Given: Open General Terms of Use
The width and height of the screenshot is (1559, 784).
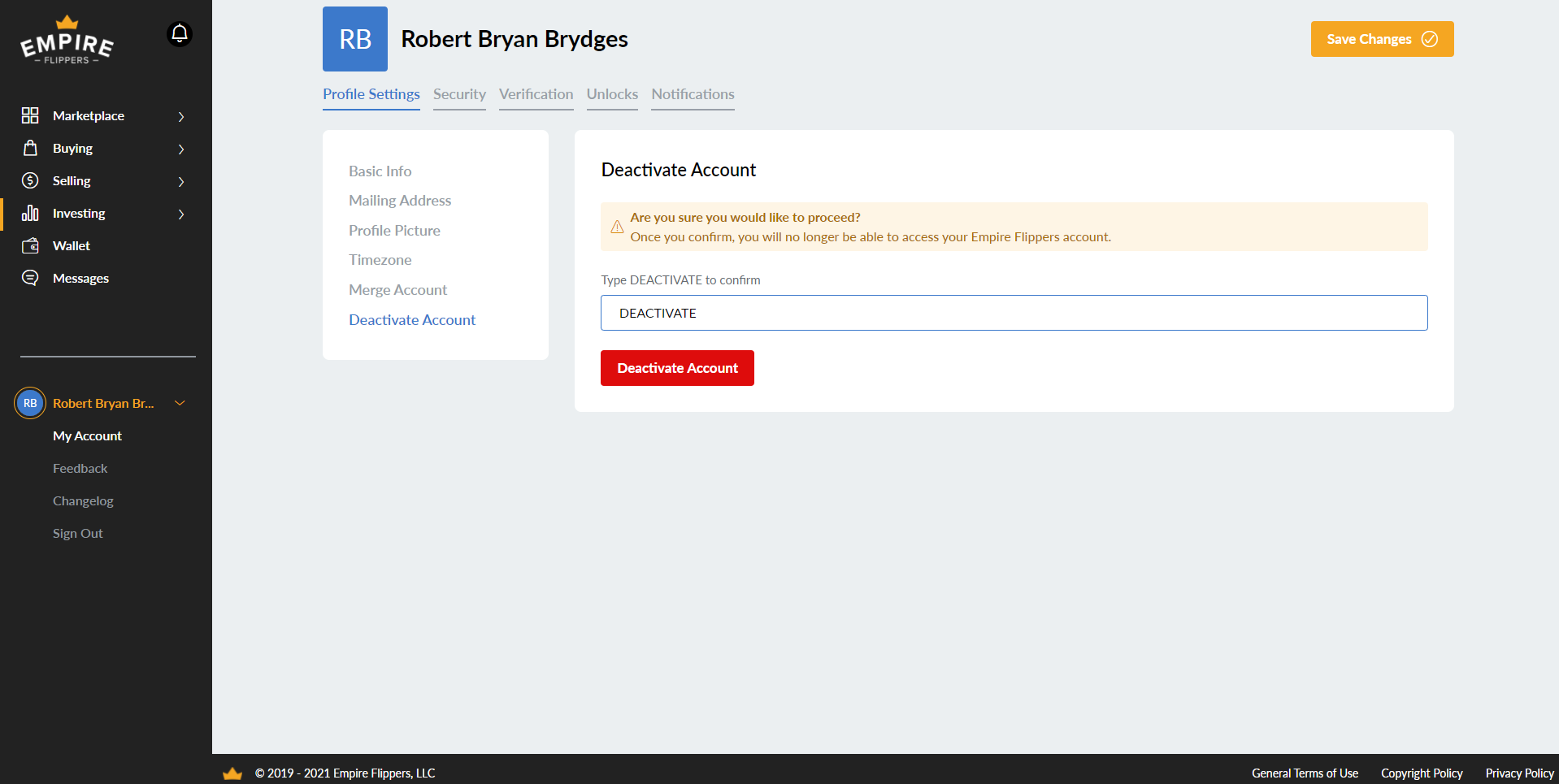Looking at the screenshot, I should point(1305,773).
